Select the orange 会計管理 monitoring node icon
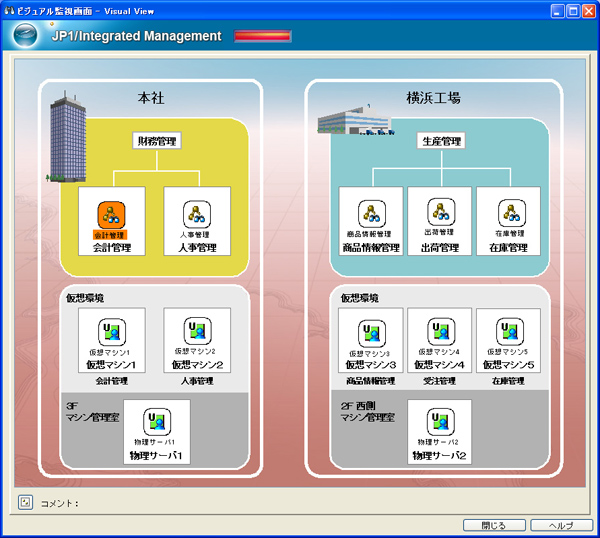600x538 pixels. [111, 215]
